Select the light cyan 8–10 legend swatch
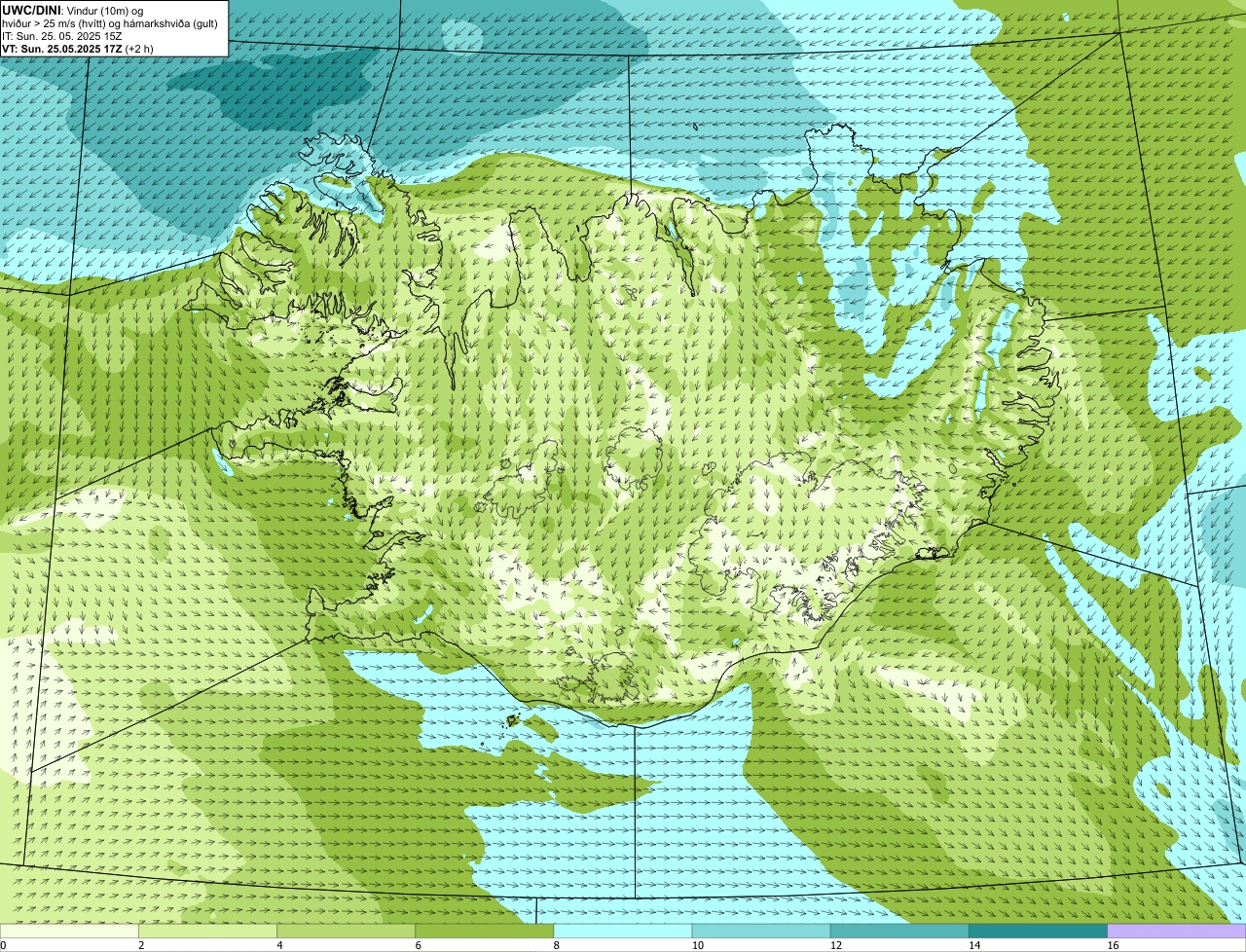Image resolution: width=1246 pixels, height=952 pixels. (x=623, y=932)
